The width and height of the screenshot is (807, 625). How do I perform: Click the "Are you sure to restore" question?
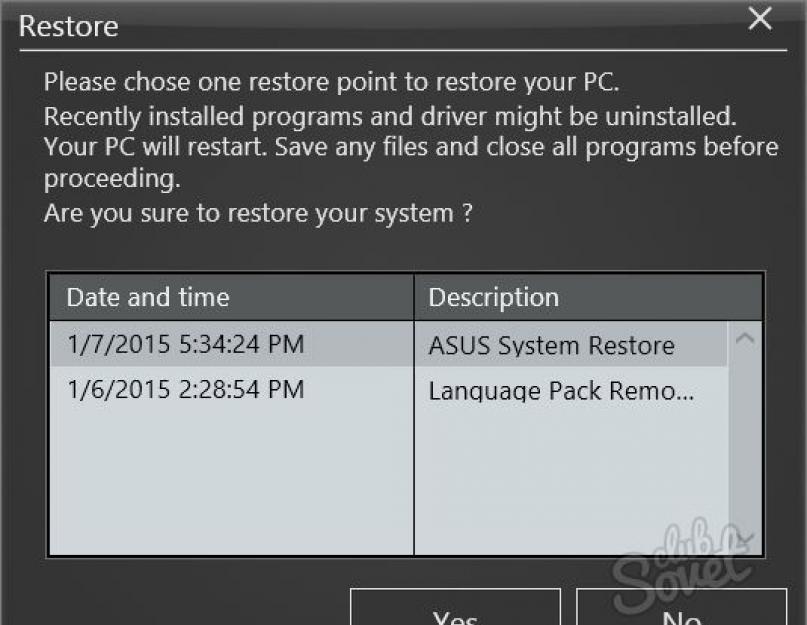point(258,214)
